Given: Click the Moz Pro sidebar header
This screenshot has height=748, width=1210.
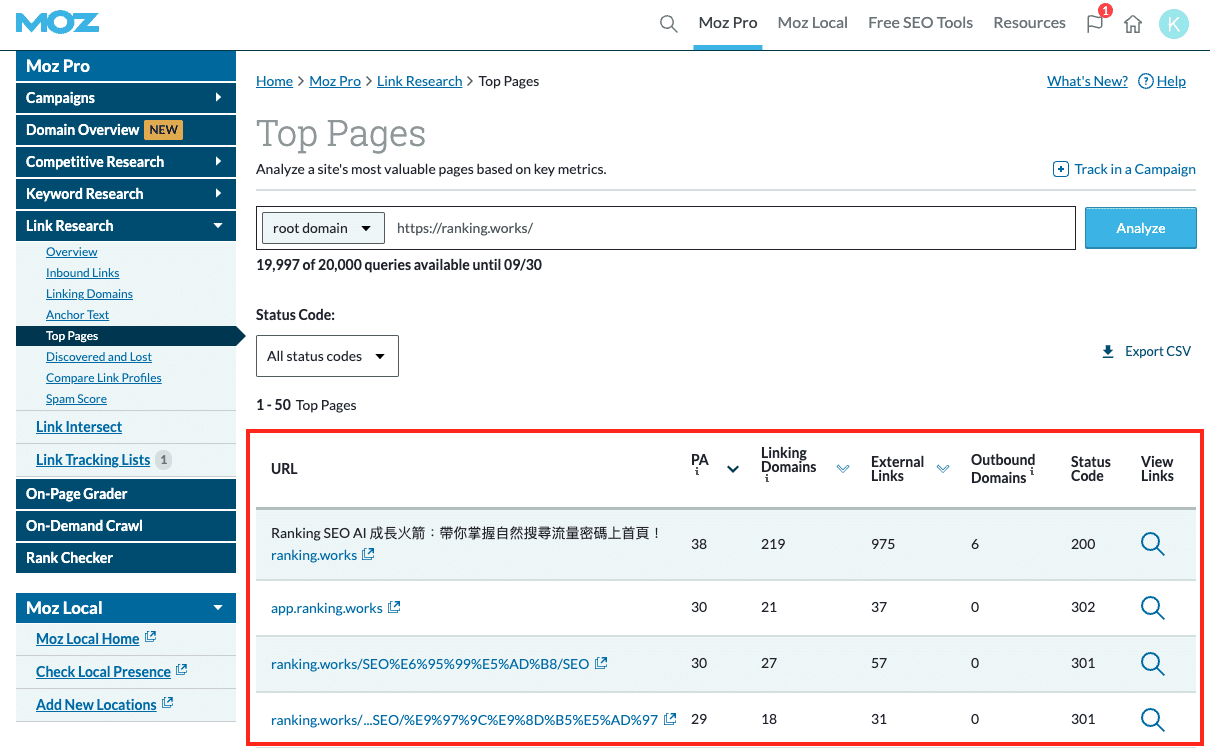Looking at the screenshot, I should click(126, 66).
